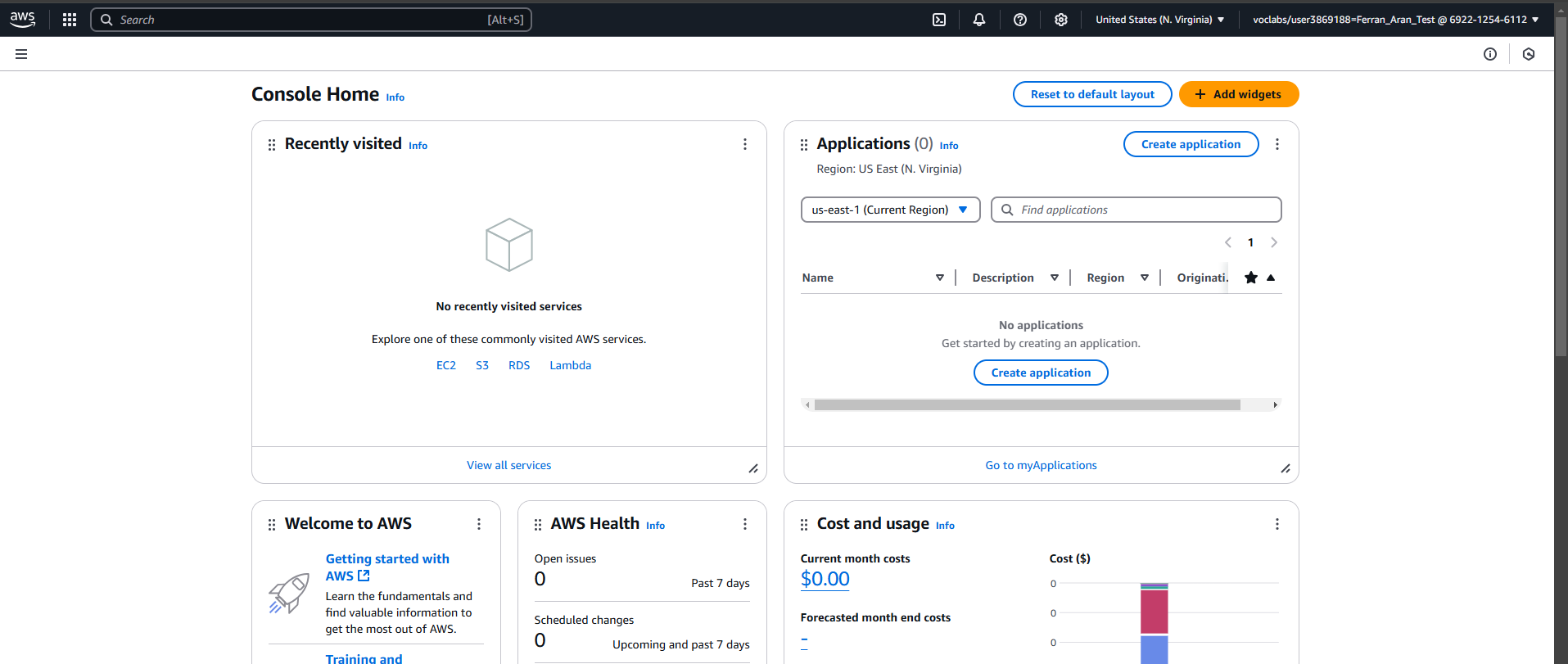Expand the voclabs account menu
Screen dimensions: 1568x664
point(1395,20)
